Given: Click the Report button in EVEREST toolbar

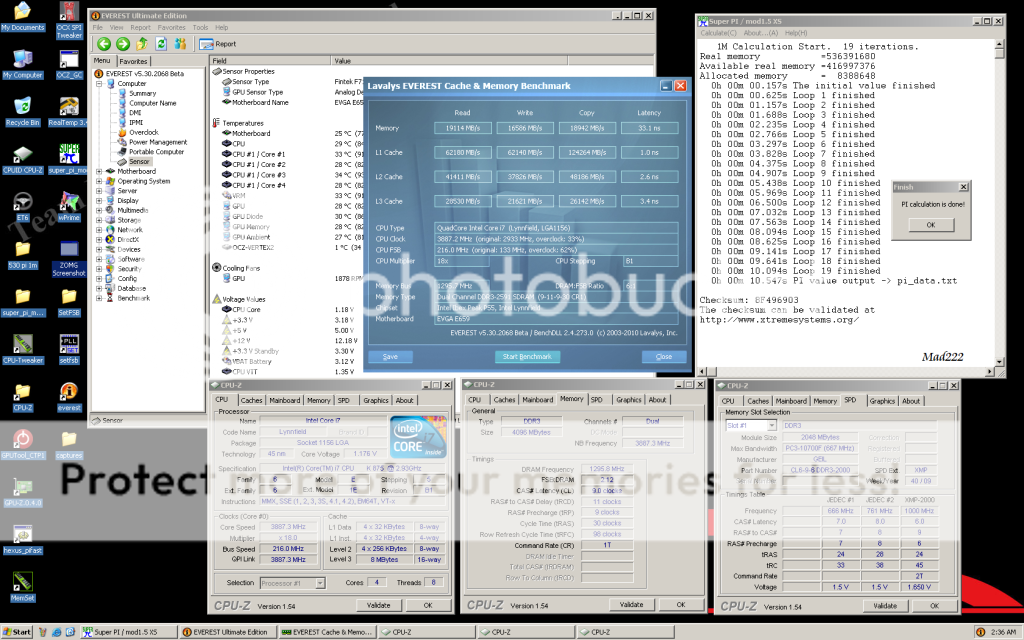Looking at the screenshot, I should (x=218, y=44).
